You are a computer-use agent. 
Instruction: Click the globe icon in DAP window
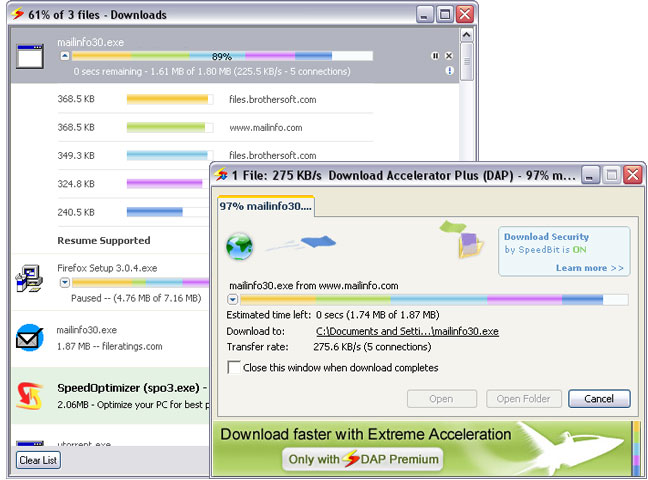coord(241,245)
